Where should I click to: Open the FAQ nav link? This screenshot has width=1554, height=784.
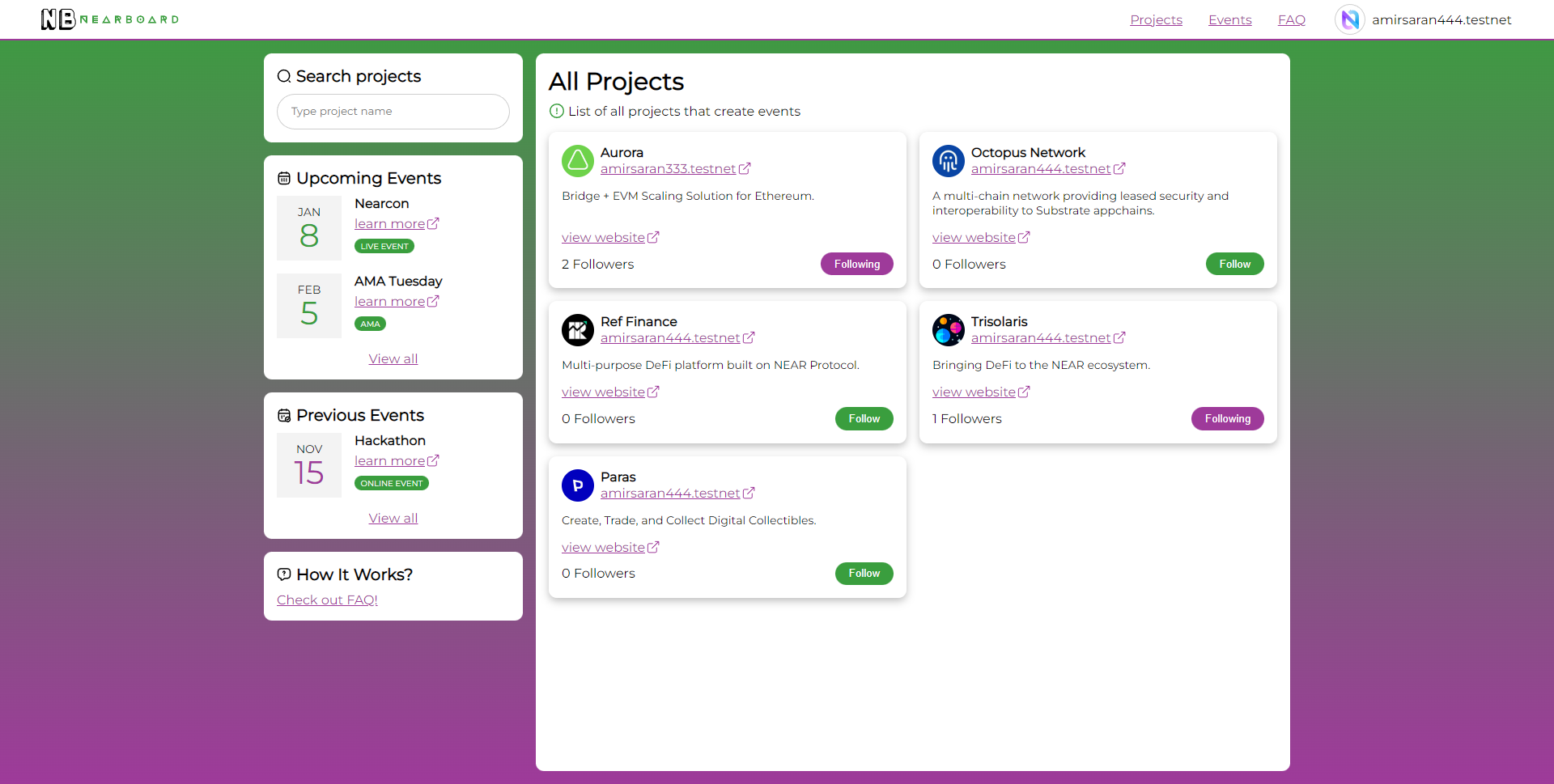(x=1291, y=19)
